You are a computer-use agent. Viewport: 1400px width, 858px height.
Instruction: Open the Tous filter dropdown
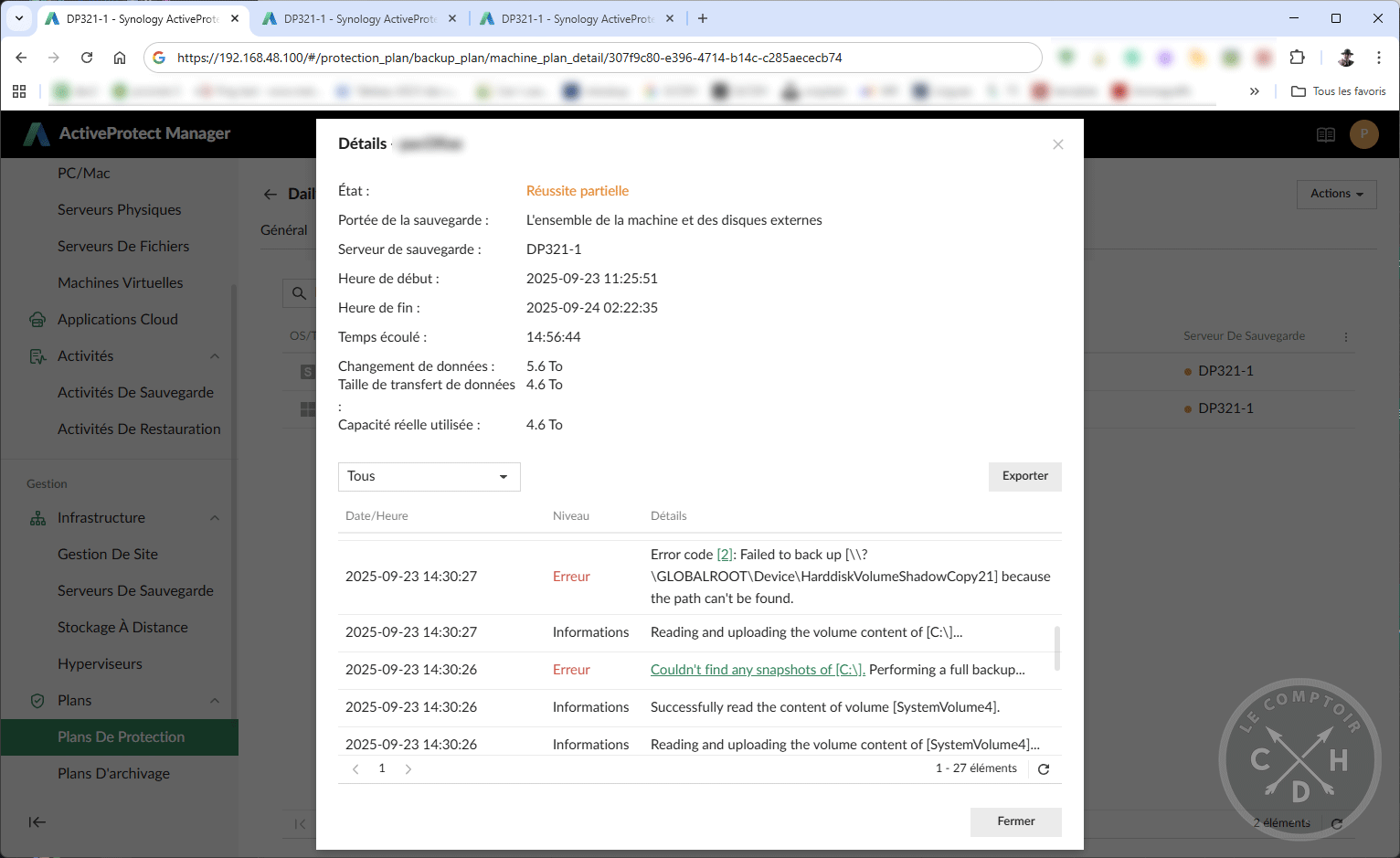(x=429, y=476)
